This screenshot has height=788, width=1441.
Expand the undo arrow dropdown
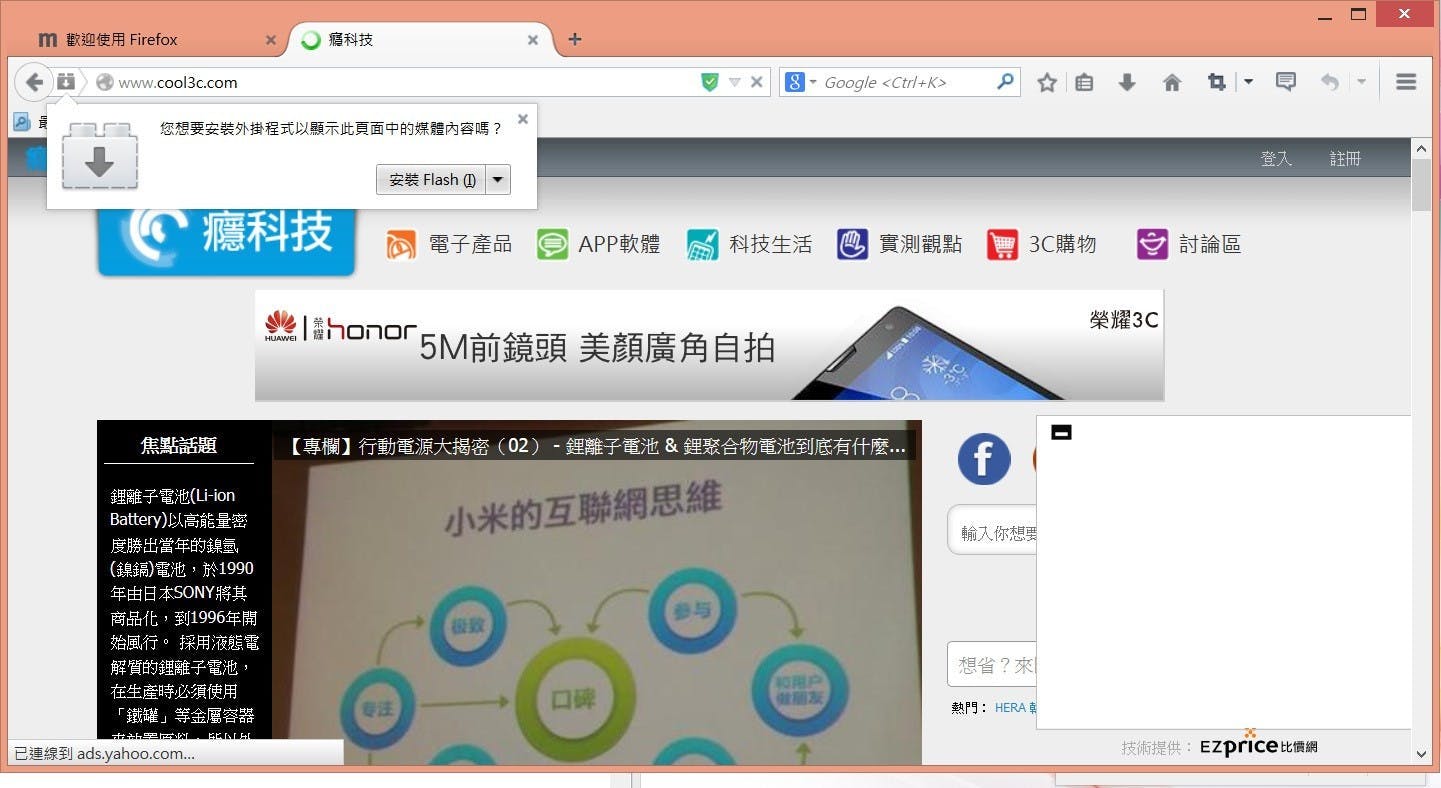(x=1361, y=83)
